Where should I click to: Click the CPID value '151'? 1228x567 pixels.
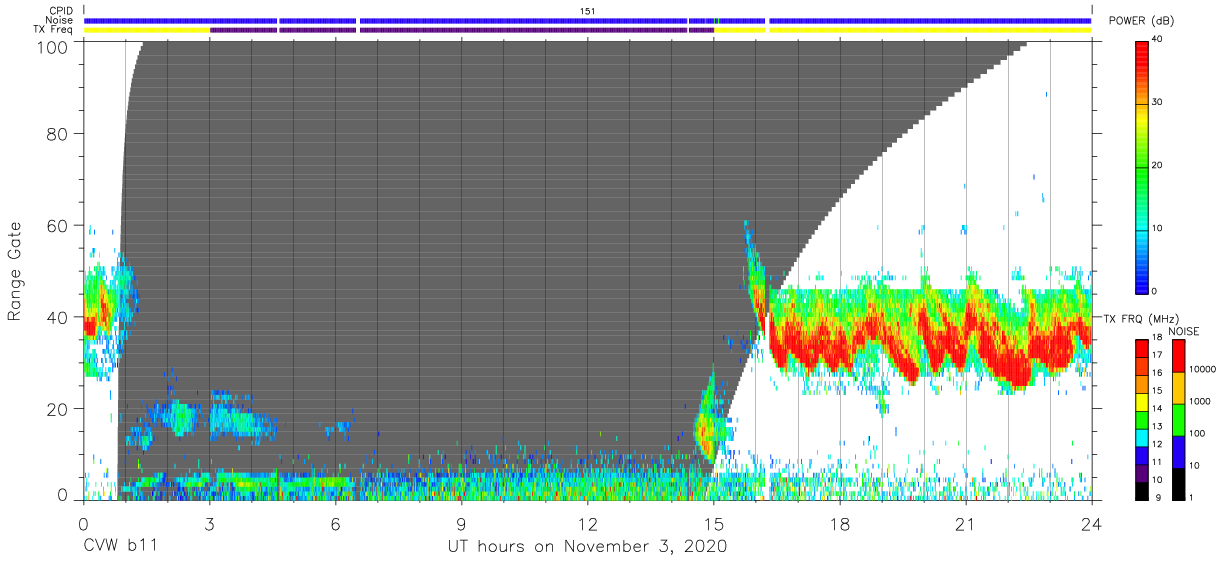point(588,10)
